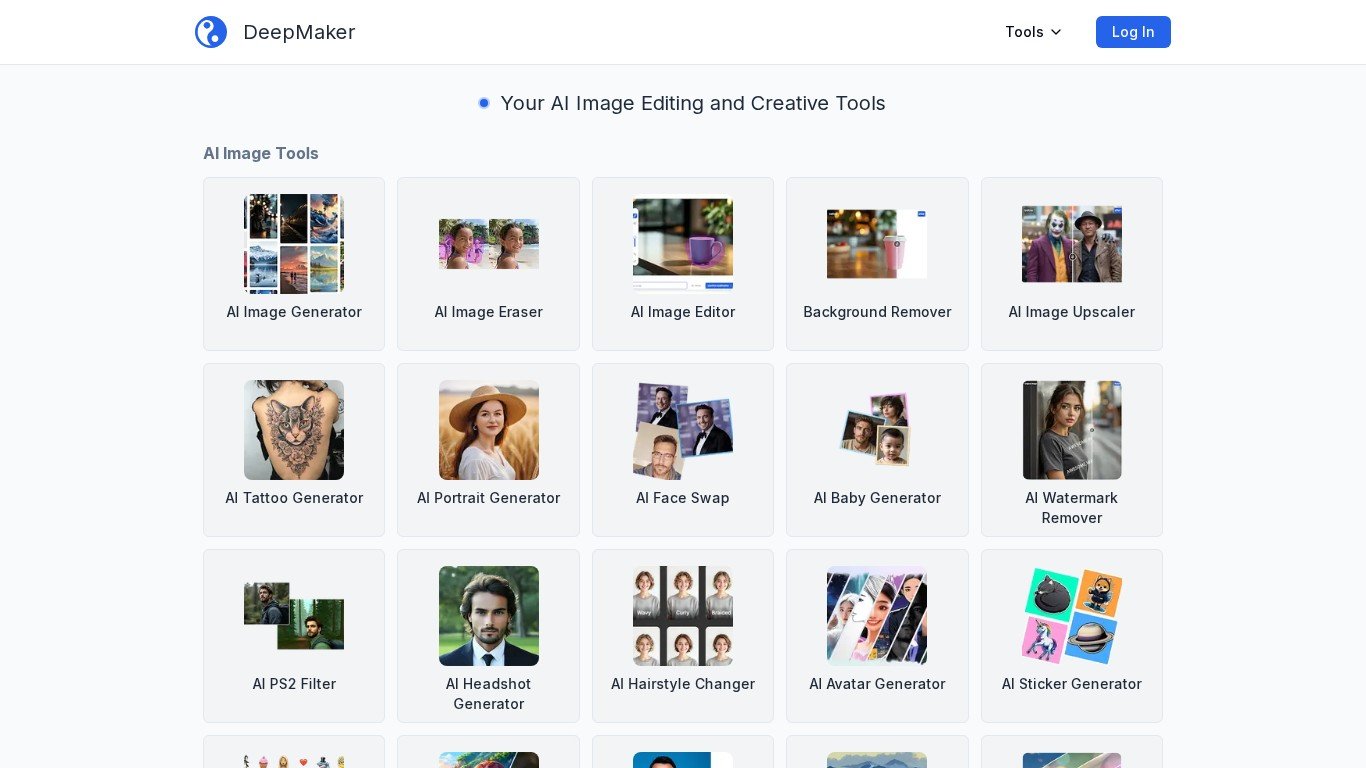Choose the Background Remover icon
This screenshot has width=1366, height=768.
(877, 244)
